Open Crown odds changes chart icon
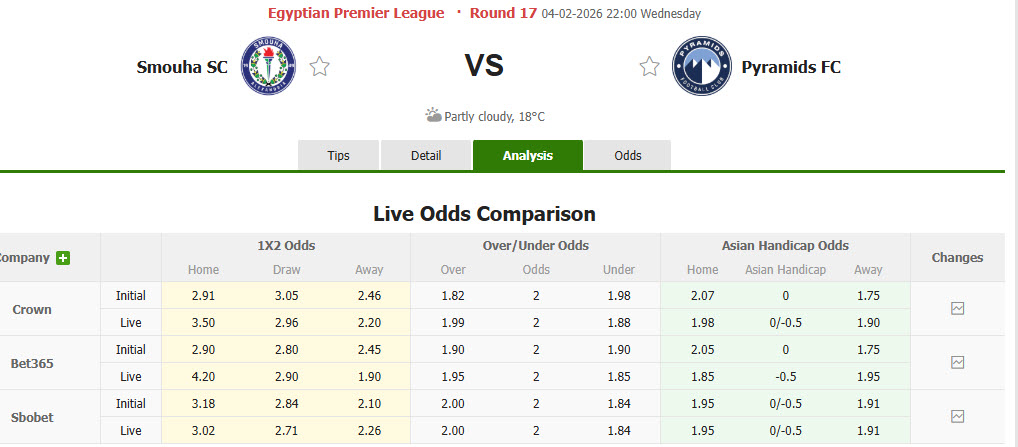Image resolution: width=1018 pixels, height=447 pixels. pos(957,309)
